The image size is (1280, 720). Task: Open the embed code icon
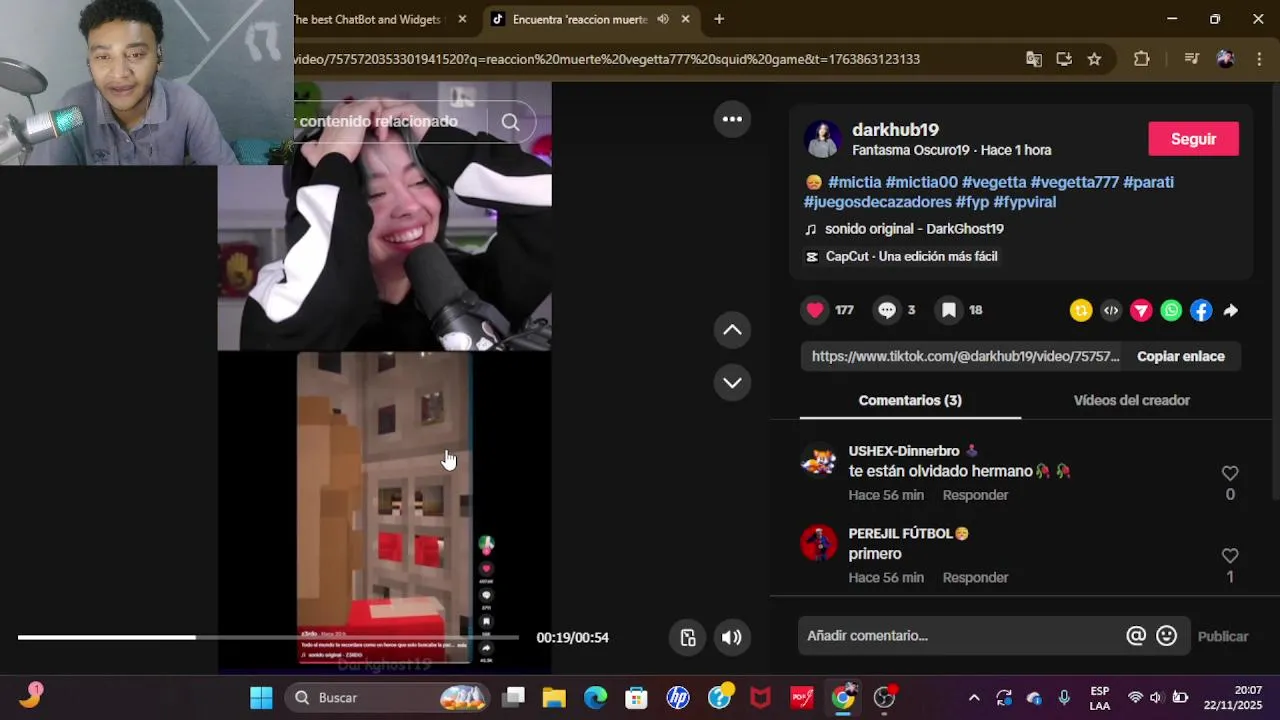coord(1111,311)
